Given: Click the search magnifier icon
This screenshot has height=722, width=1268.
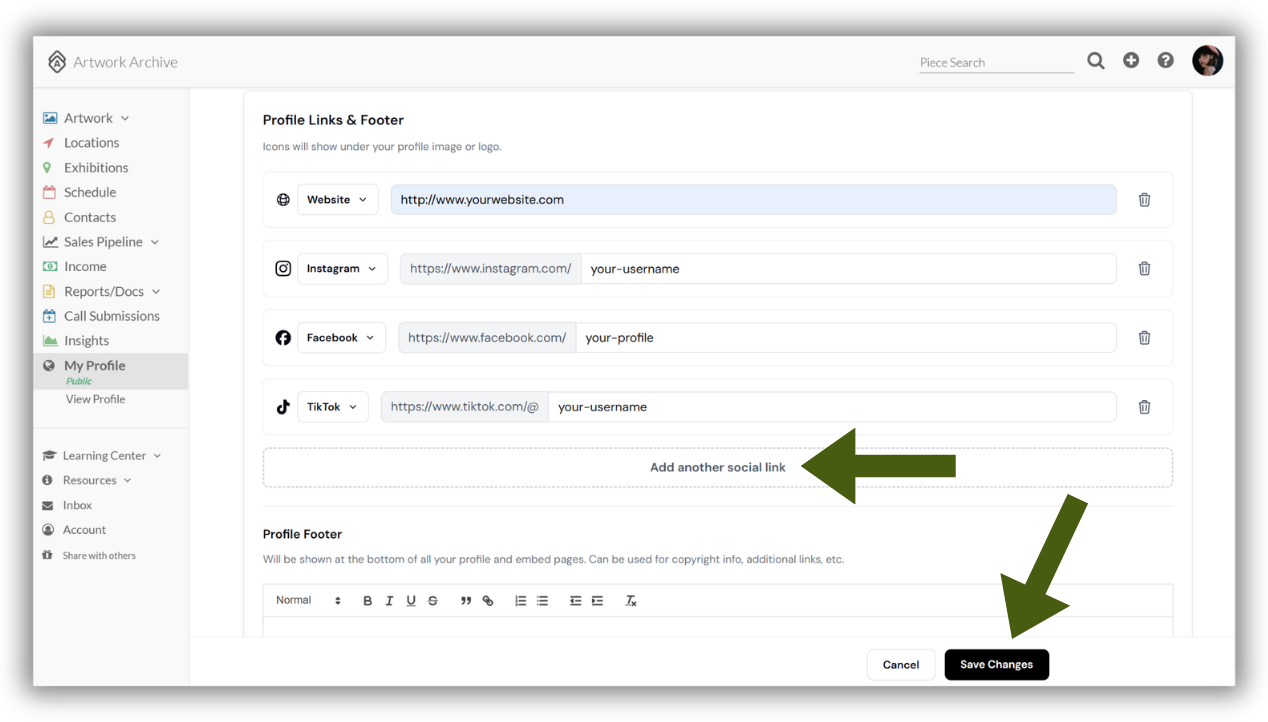Looking at the screenshot, I should (x=1096, y=61).
